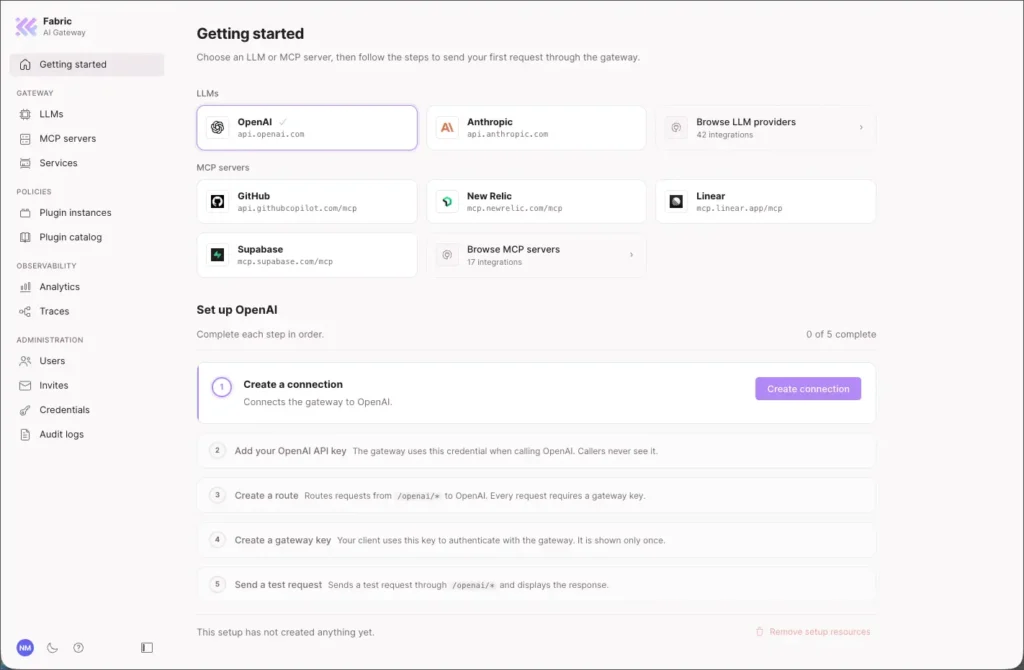Open Traces in sidebar

pos(87,311)
